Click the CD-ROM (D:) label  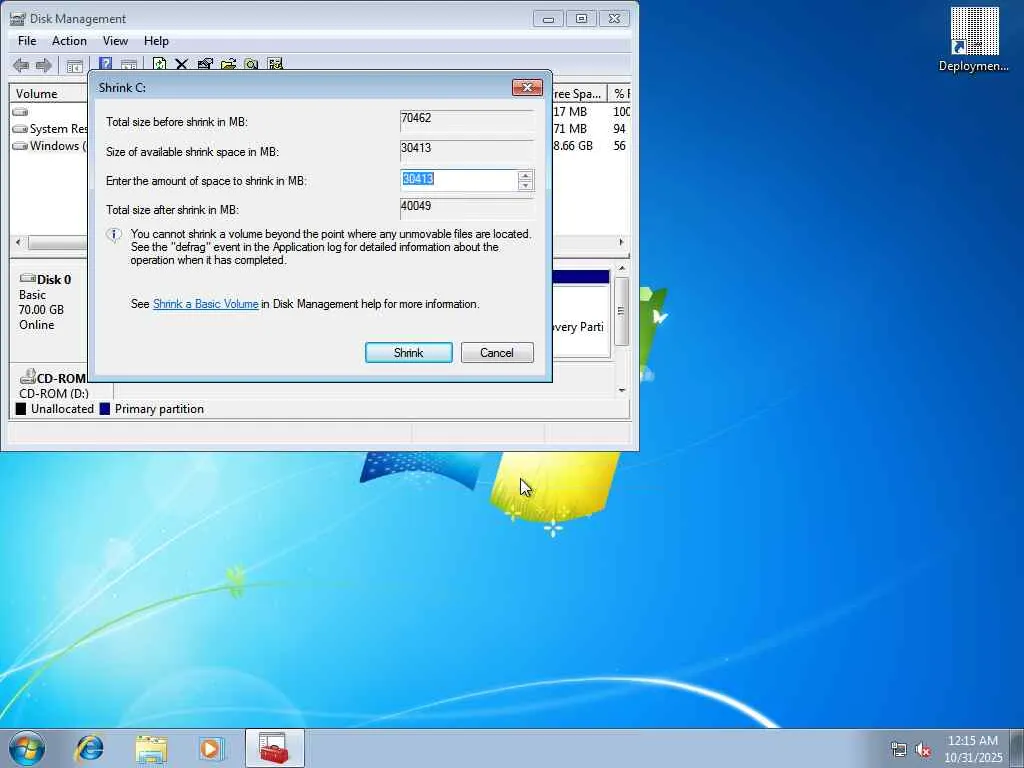[x=54, y=394]
